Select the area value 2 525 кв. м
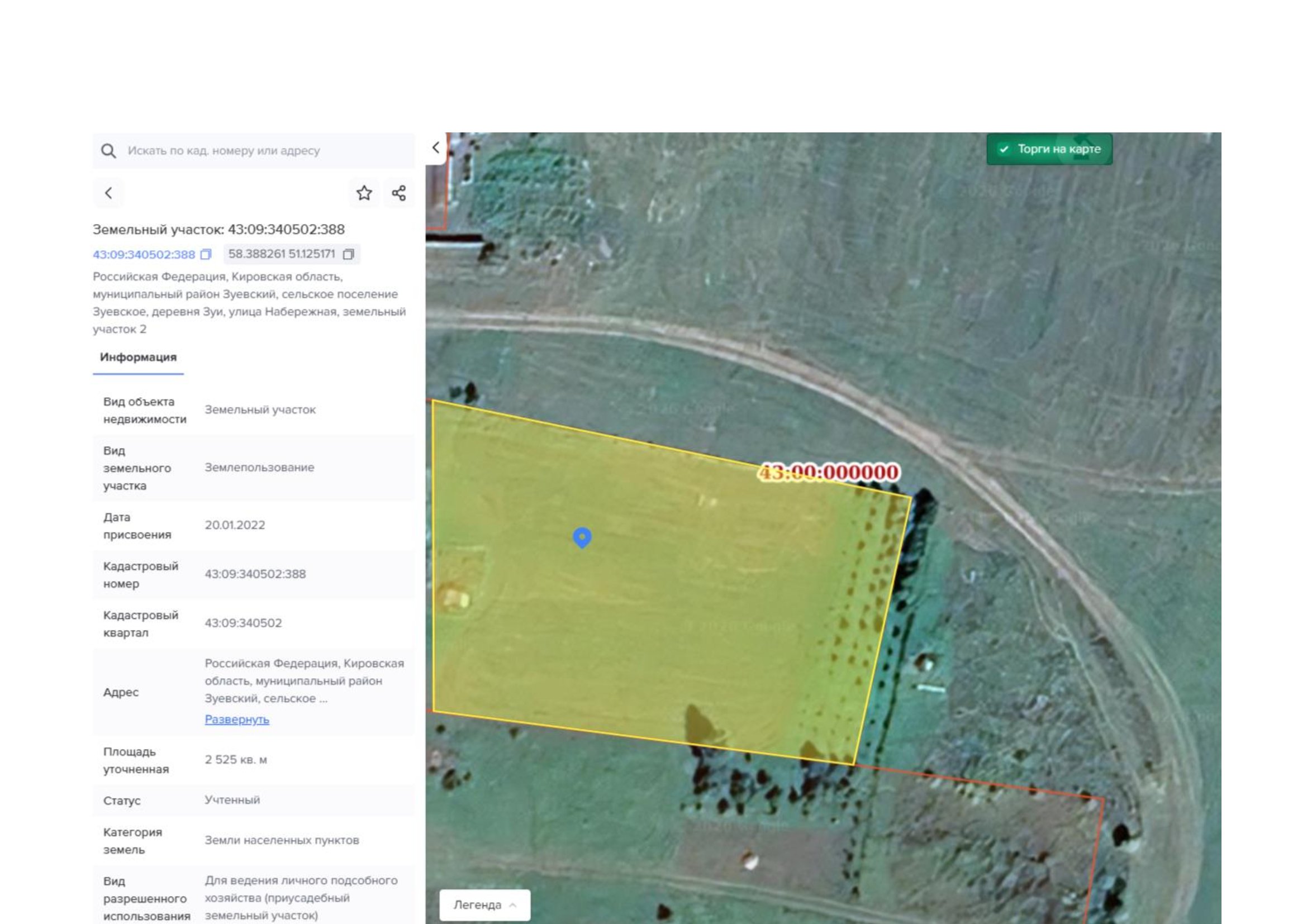 [236, 760]
